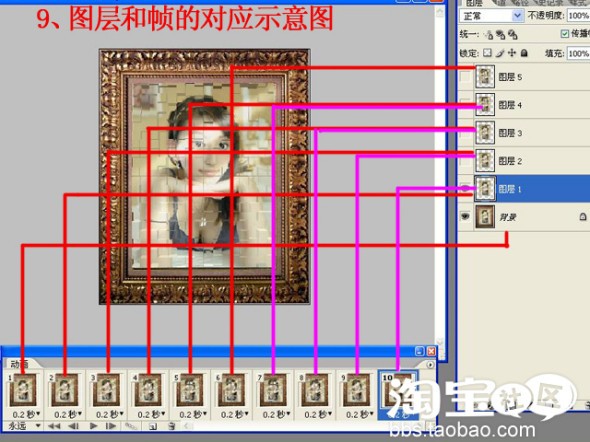The image size is (590, 442).
Task: Click the tween frames icon
Action: point(131,426)
